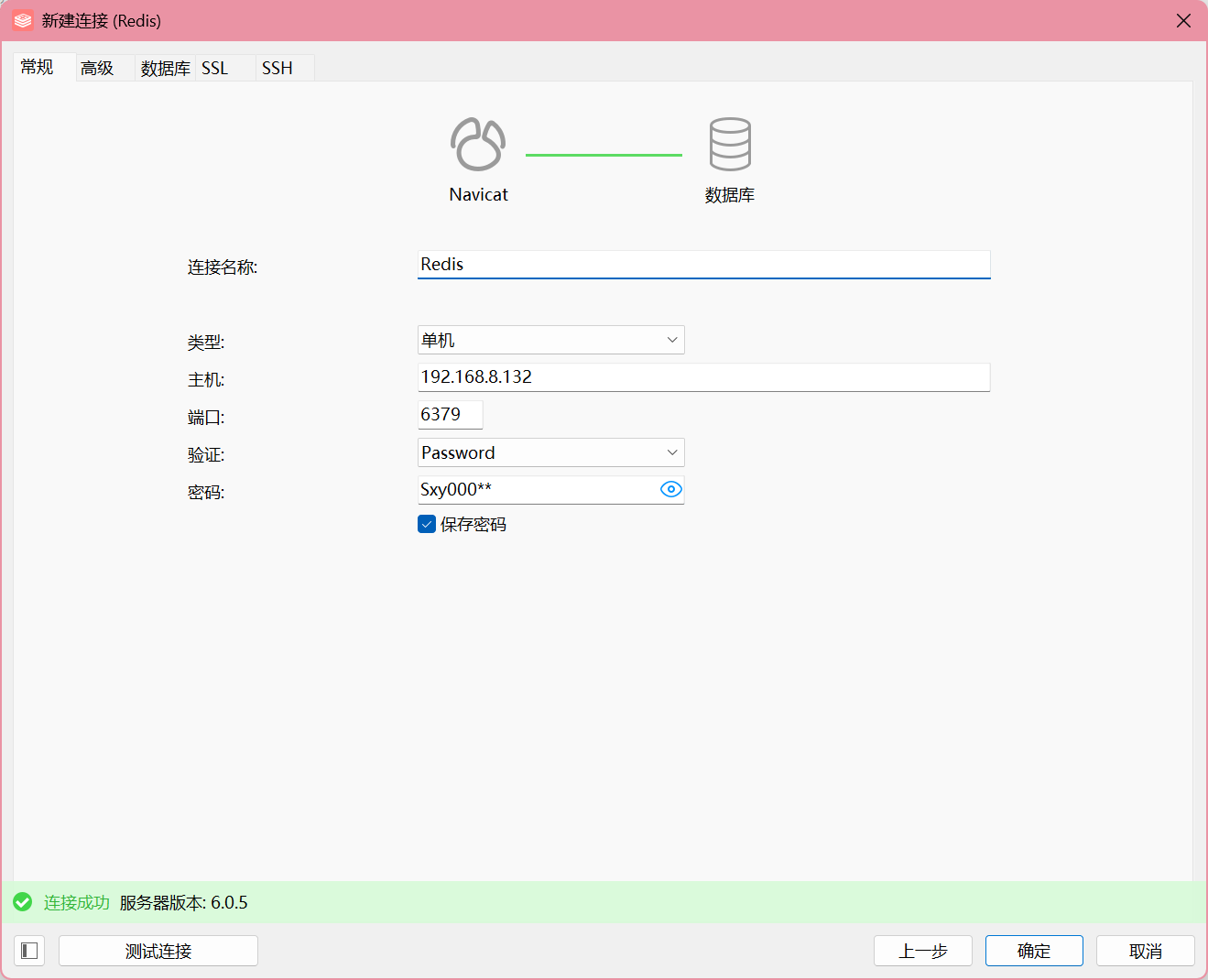
Task: Click the Redis app icon in title bar
Action: coord(23,20)
